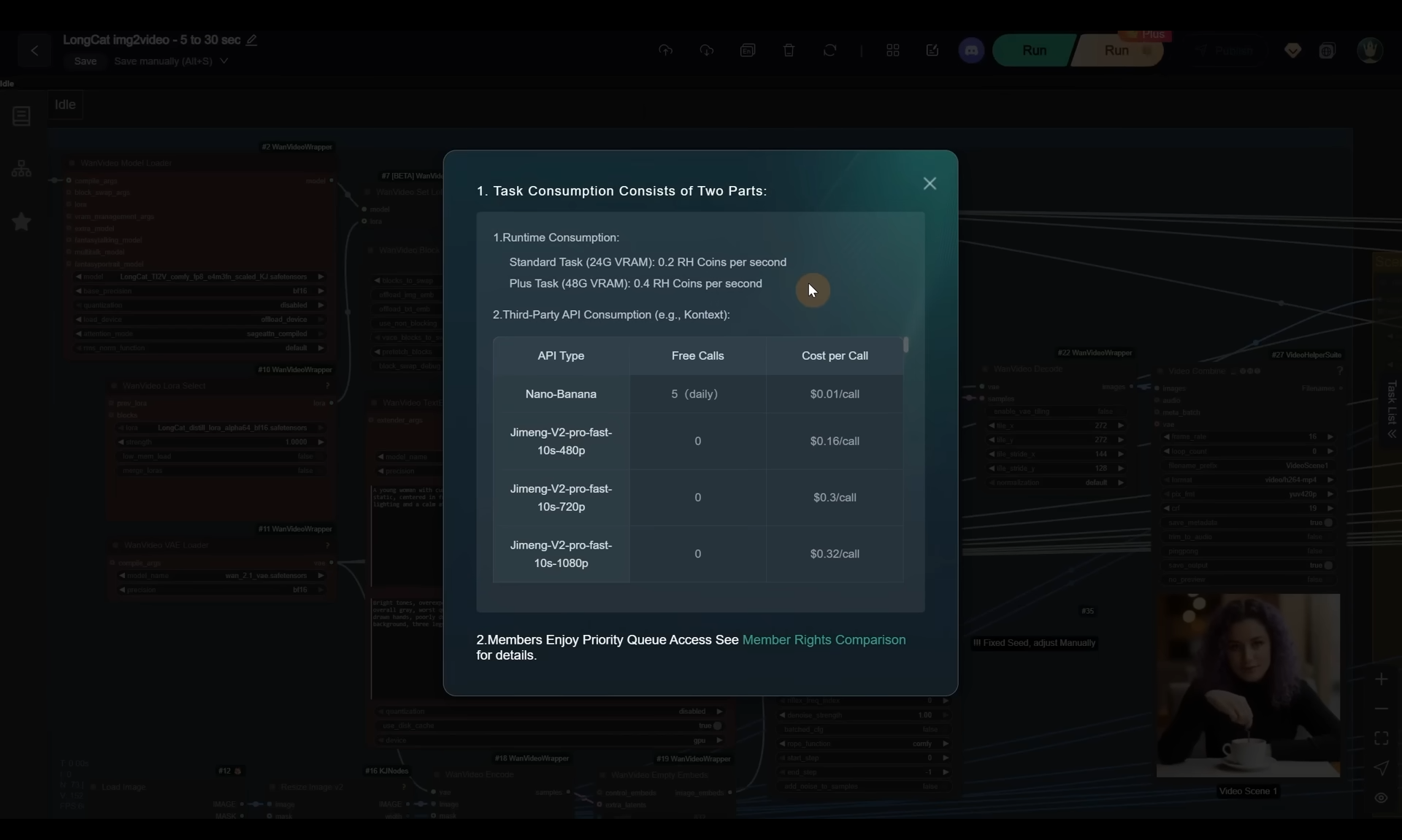
Task: Expand Save manually dropdown arrow
Action: (223, 61)
